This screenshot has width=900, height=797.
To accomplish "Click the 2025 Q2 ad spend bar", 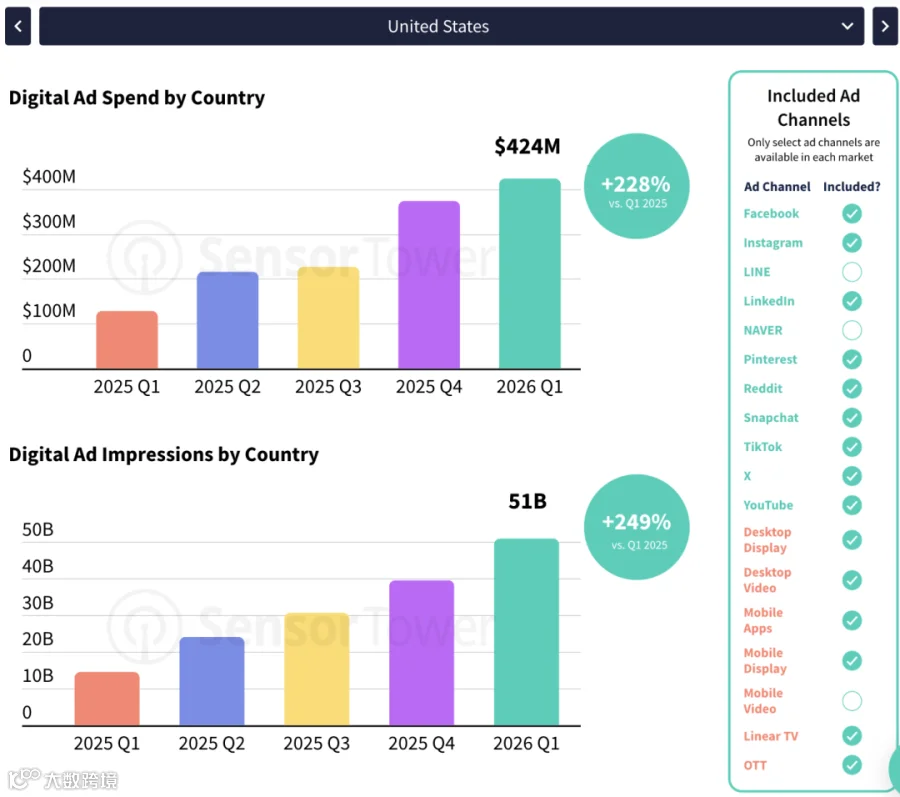I will click(227, 320).
